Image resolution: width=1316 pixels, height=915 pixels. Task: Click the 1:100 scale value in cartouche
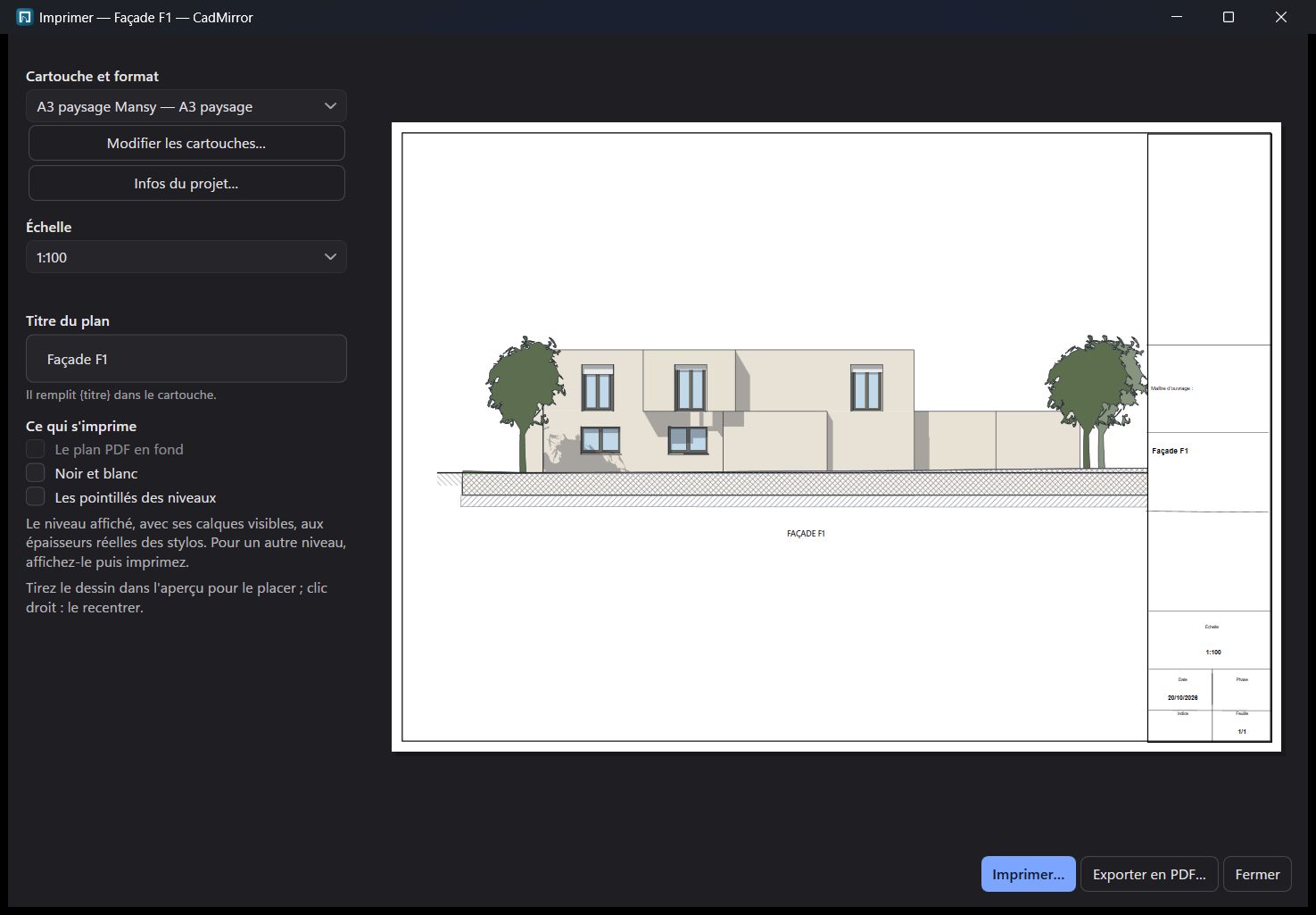(1213, 653)
